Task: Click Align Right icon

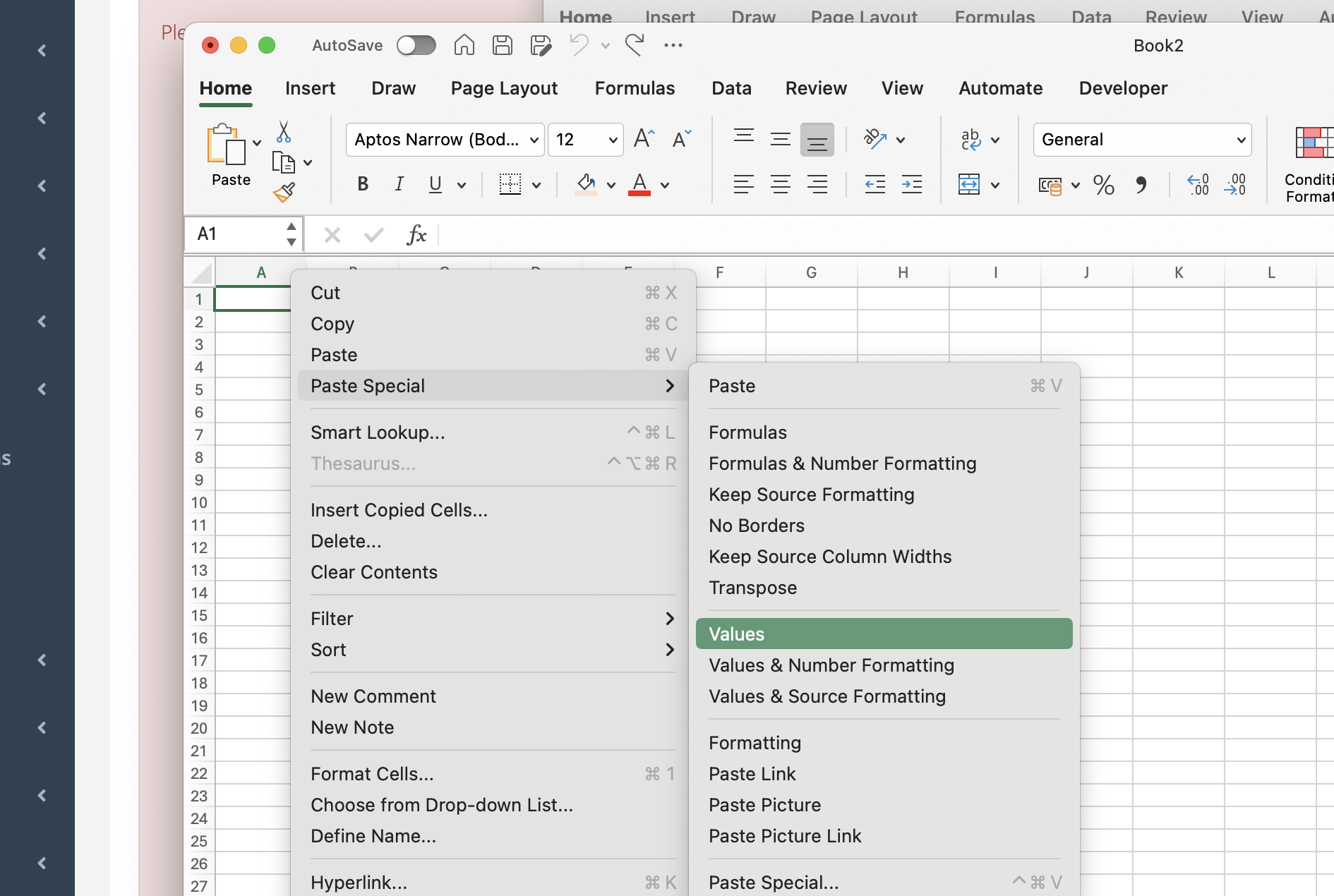Action: 817,184
